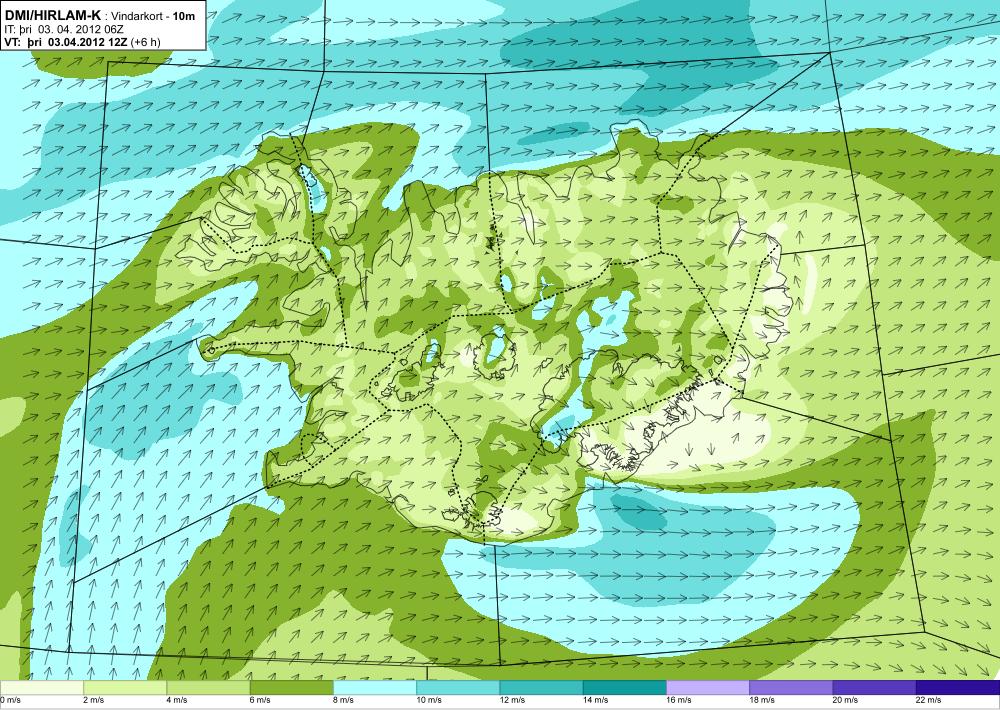Click the '2 m/s' legend label
This screenshot has width=1000, height=710.
(94, 700)
